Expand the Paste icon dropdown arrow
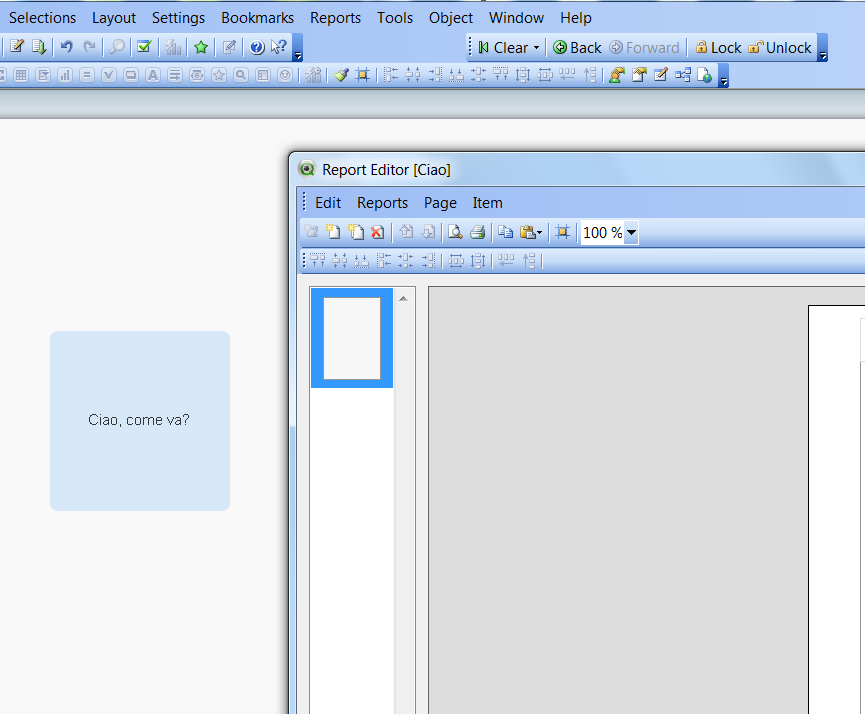The height and width of the screenshot is (719, 865). (540, 233)
